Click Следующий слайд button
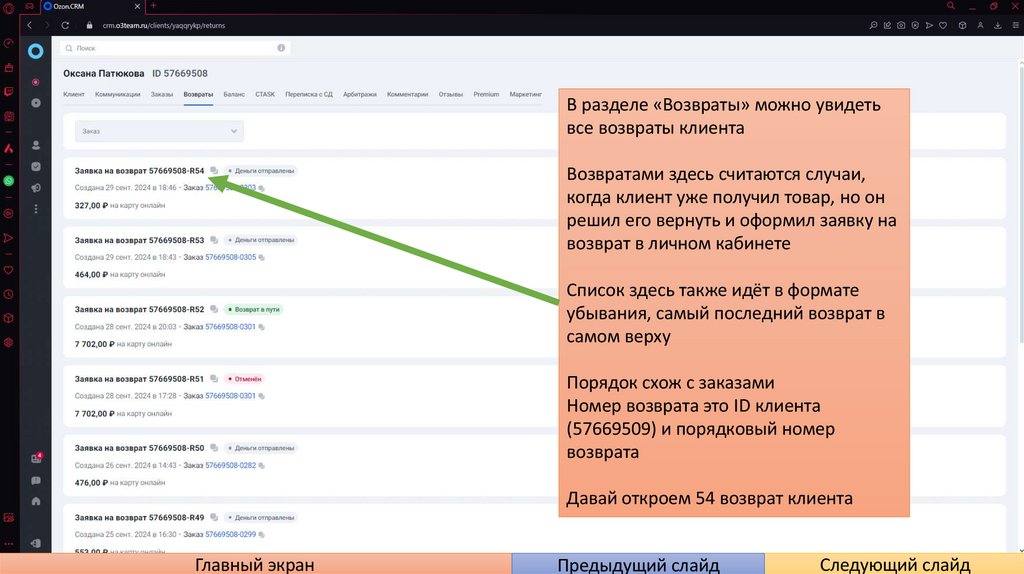Viewport: 1024px width, 574px height. (x=895, y=564)
